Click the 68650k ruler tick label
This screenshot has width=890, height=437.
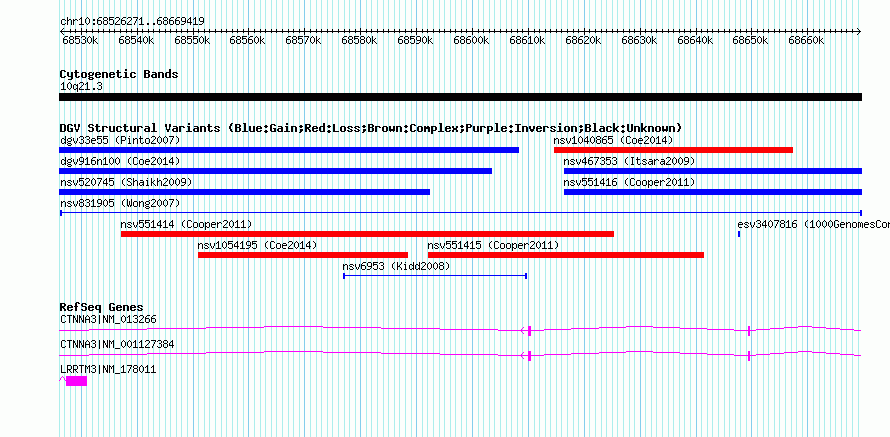click(750, 41)
